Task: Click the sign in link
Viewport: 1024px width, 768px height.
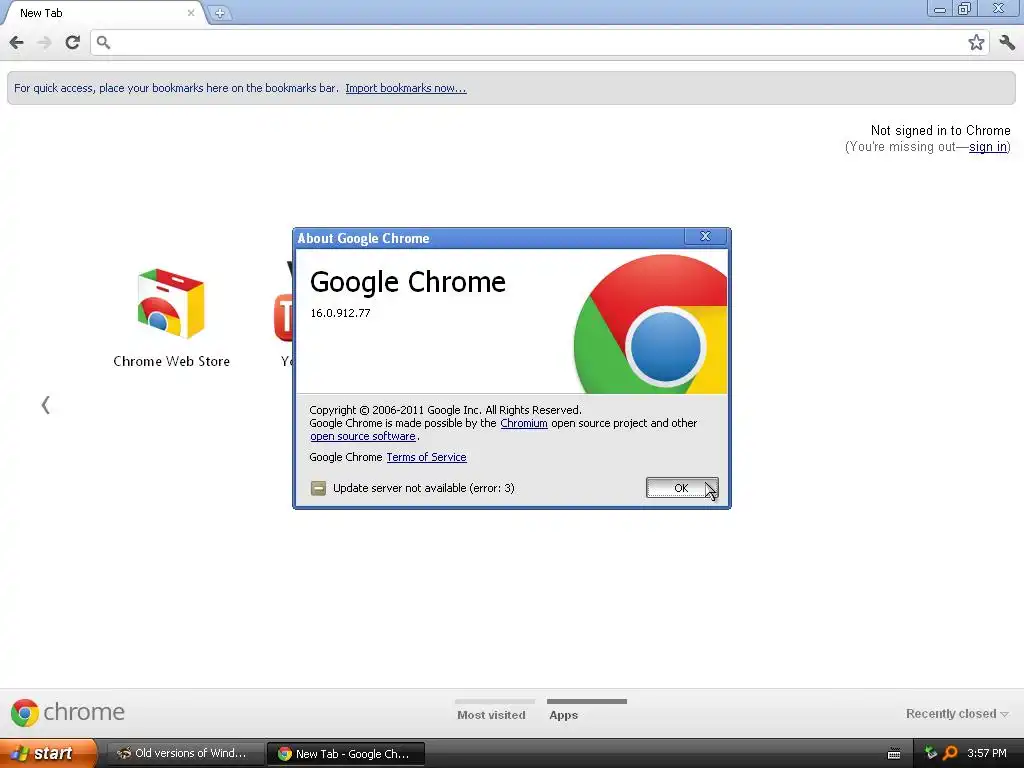Action: [x=987, y=147]
